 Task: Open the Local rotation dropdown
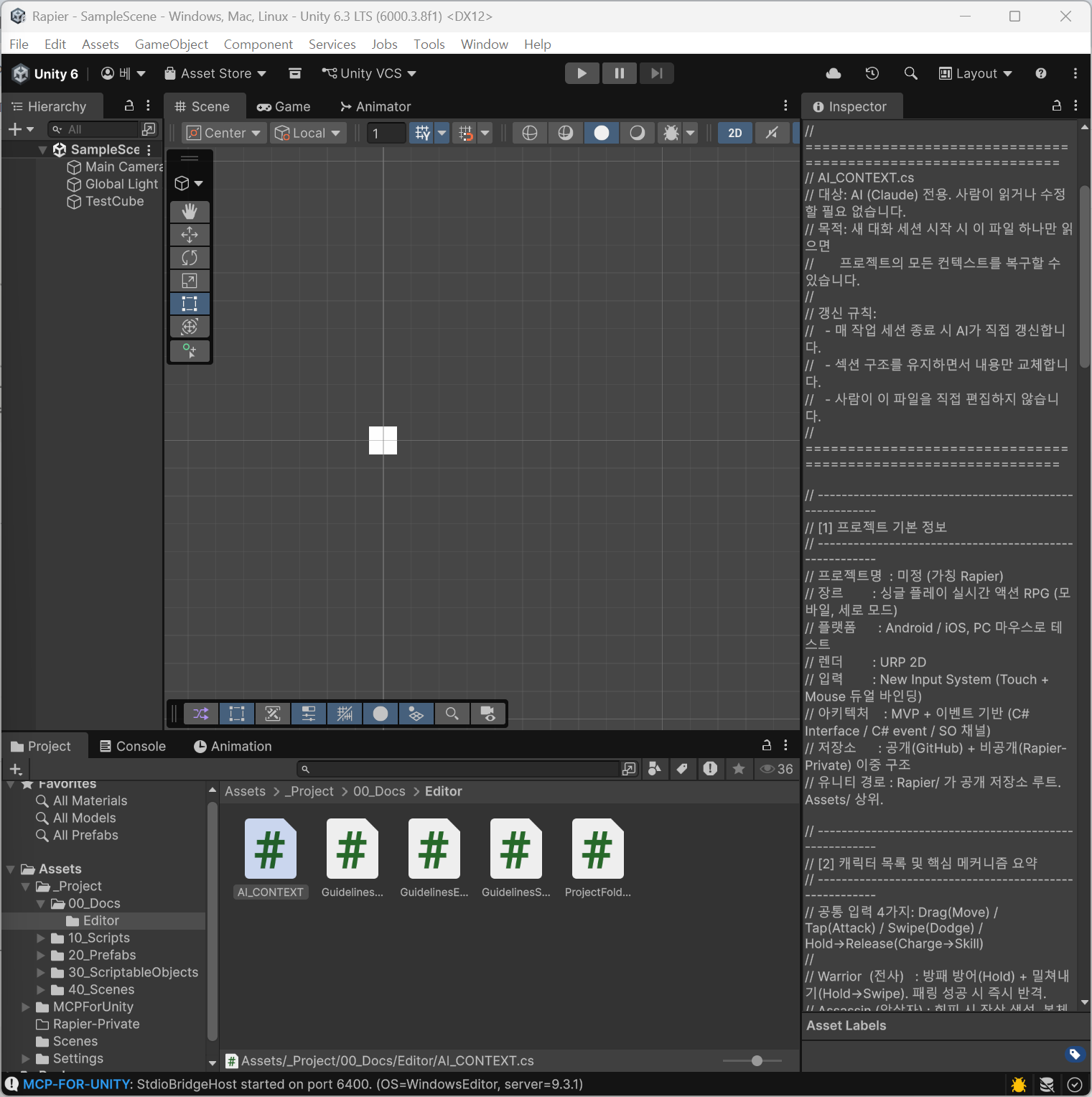308,133
